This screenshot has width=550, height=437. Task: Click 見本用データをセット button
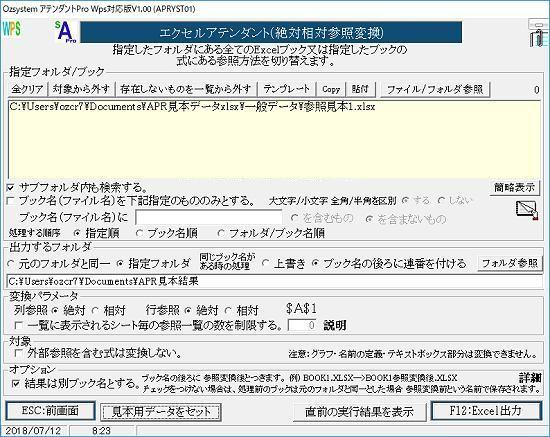pyautogui.click(x=161, y=412)
